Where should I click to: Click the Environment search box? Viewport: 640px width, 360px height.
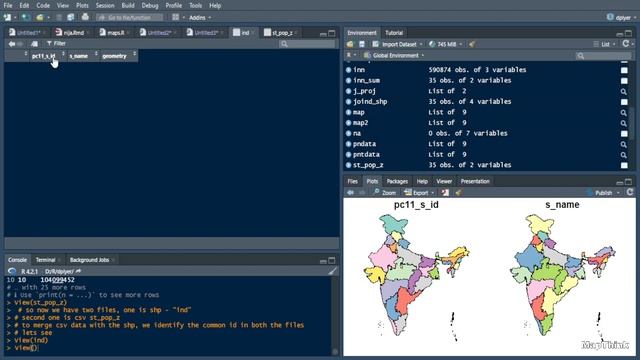[604, 56]
